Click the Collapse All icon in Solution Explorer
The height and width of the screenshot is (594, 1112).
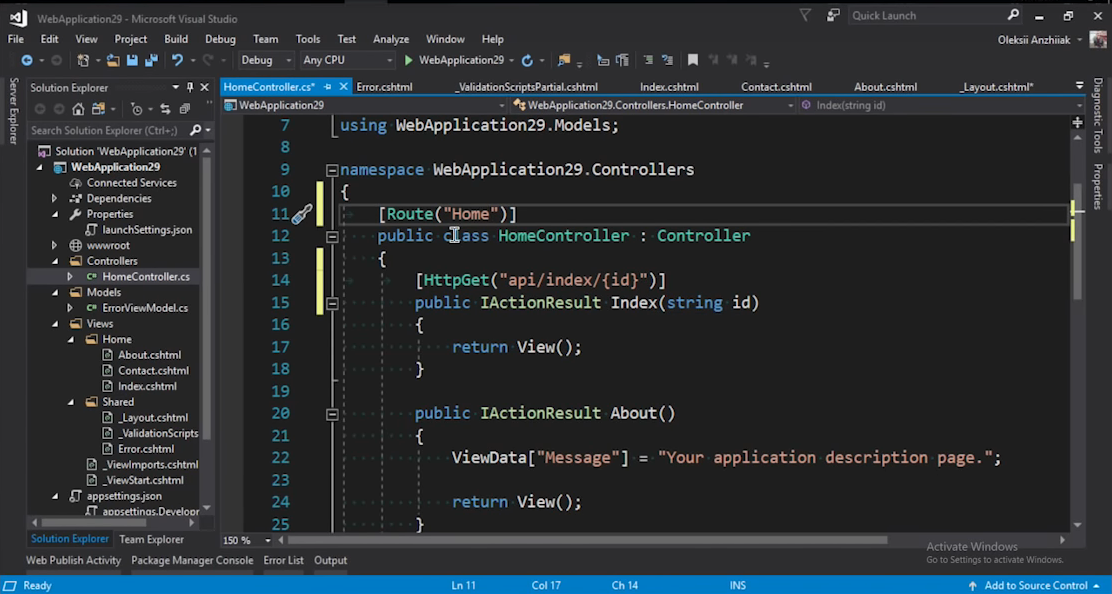pyautogui.click(x=184, y=109)
